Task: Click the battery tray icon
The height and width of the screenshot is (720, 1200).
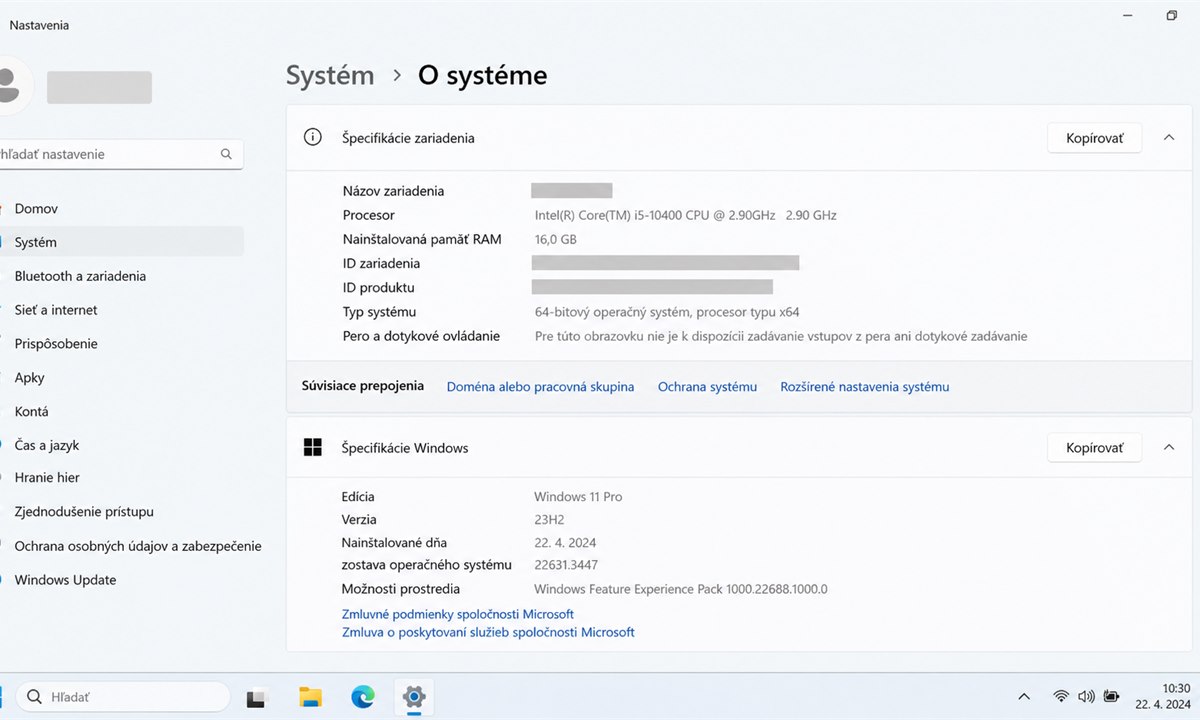Action: point(1112,696)
